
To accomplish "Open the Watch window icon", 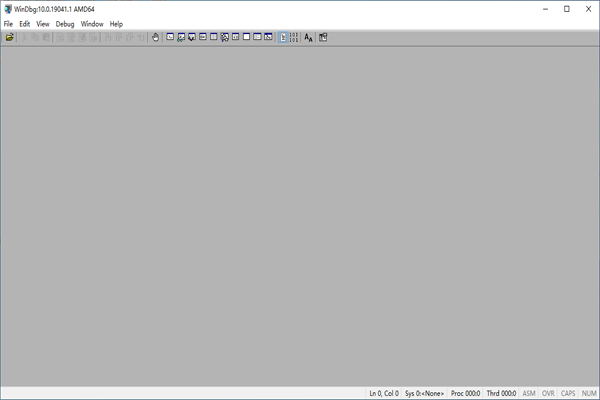I will [x=181, y=37].
